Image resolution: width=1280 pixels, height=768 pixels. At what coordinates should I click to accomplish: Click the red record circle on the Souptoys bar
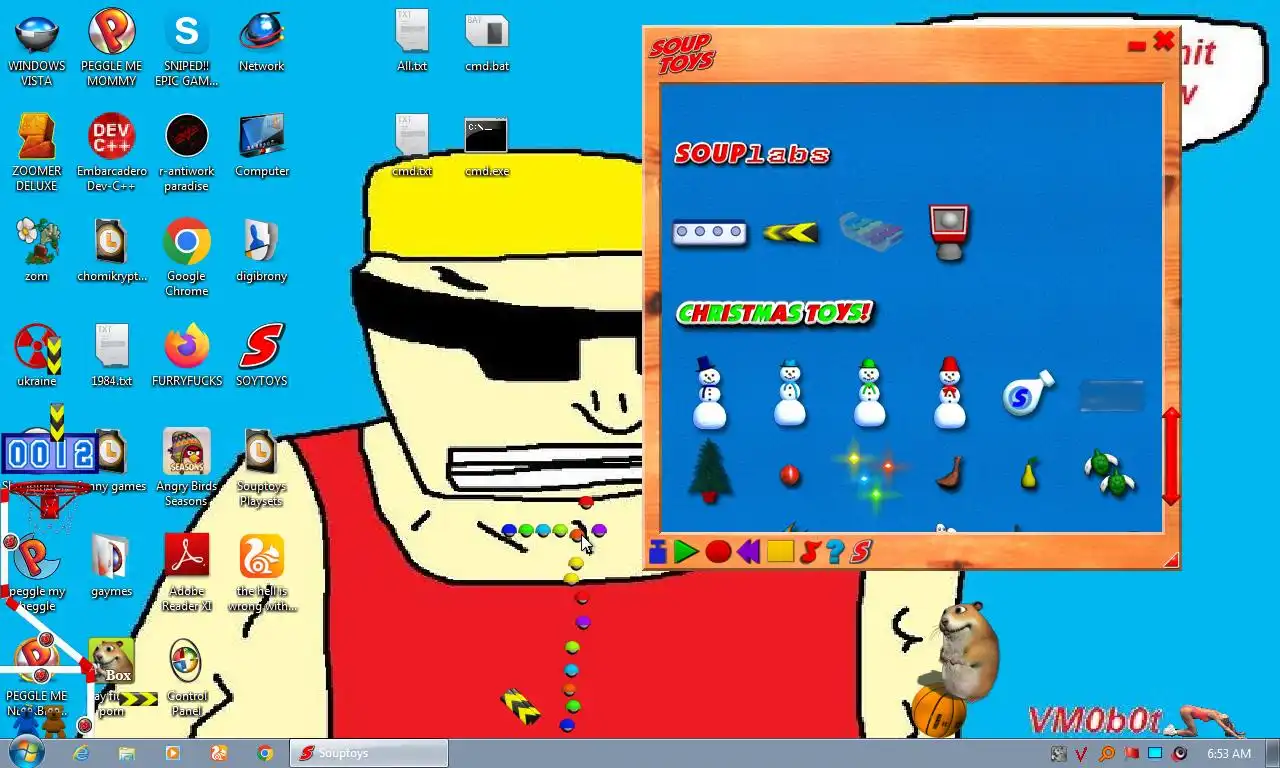click(718, 551)
